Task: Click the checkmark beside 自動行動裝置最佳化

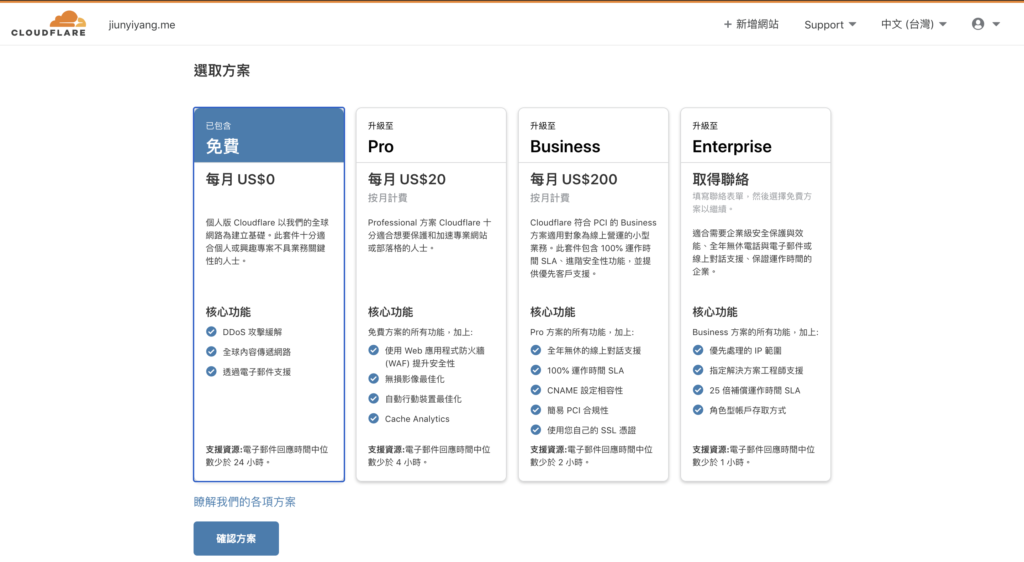Action: (374, 398)
